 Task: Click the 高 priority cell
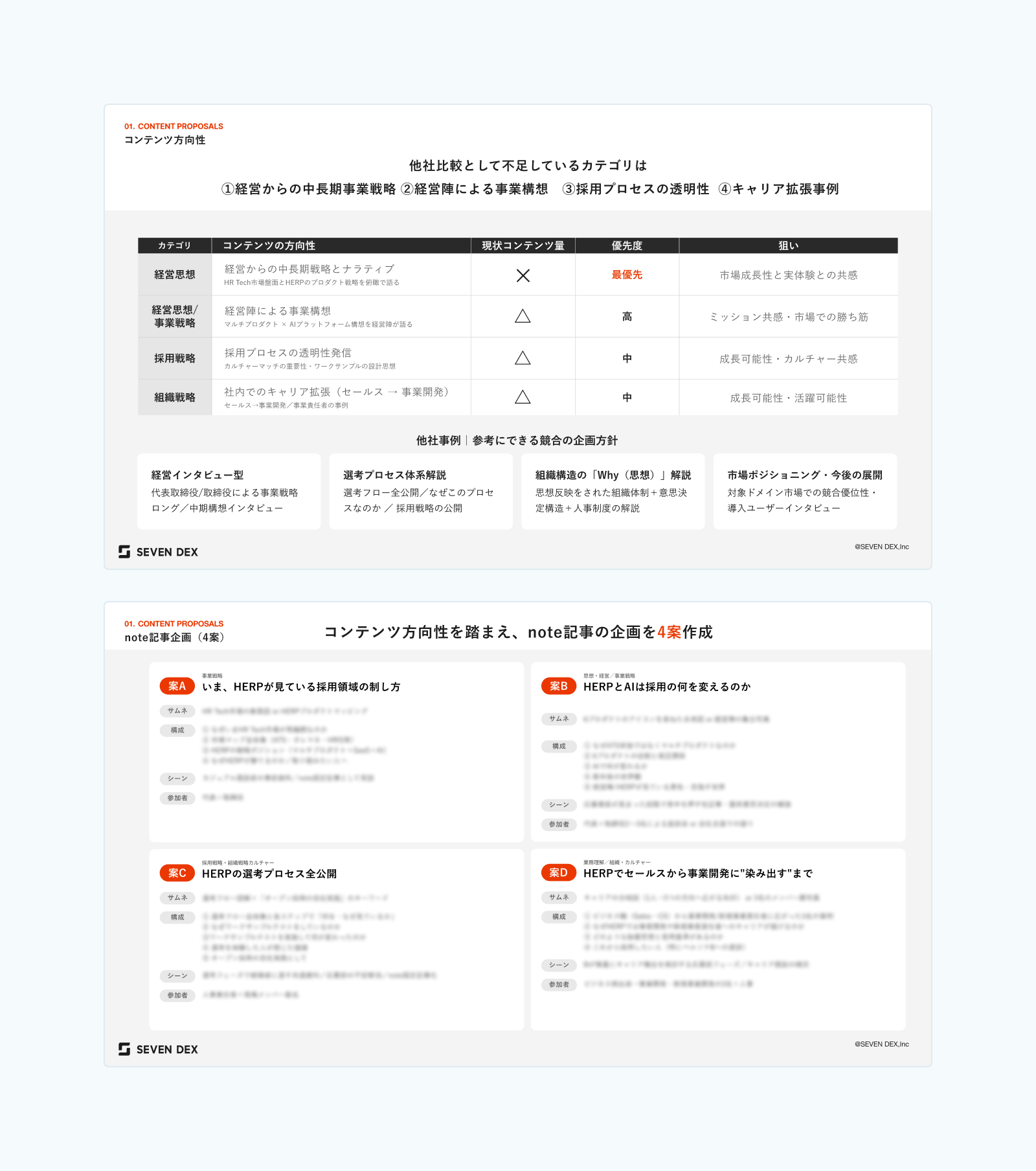[627, 317]
